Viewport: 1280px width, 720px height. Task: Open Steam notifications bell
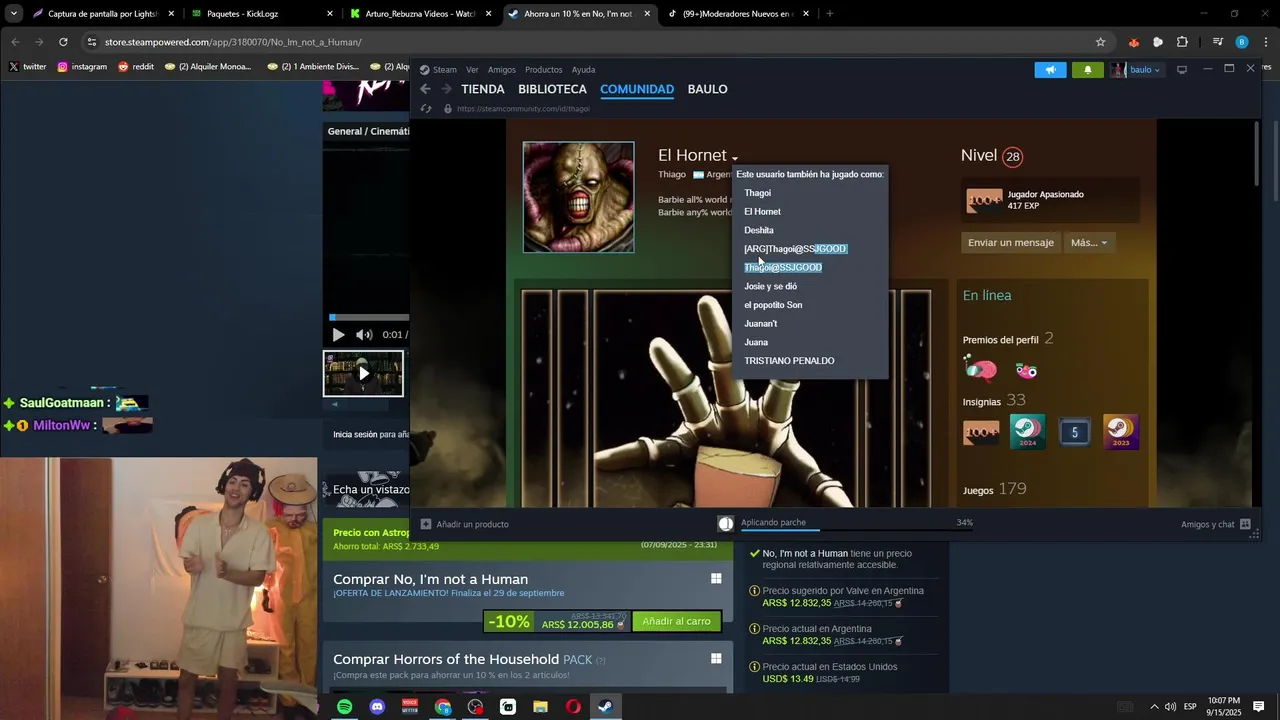pyautogui.click(x=1088, y=70)
